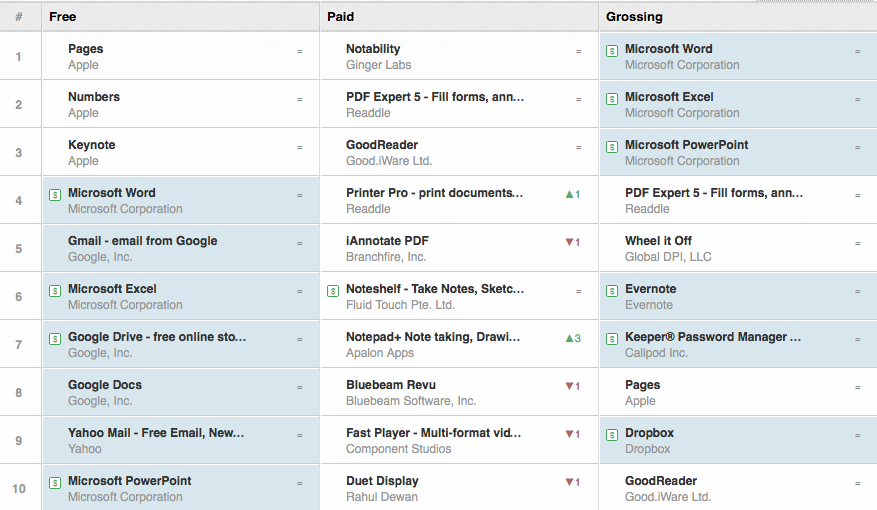Click in-app purchase icon beside Google Drive
The width and height of the screenshot is (877, 510).
point(55,339)
